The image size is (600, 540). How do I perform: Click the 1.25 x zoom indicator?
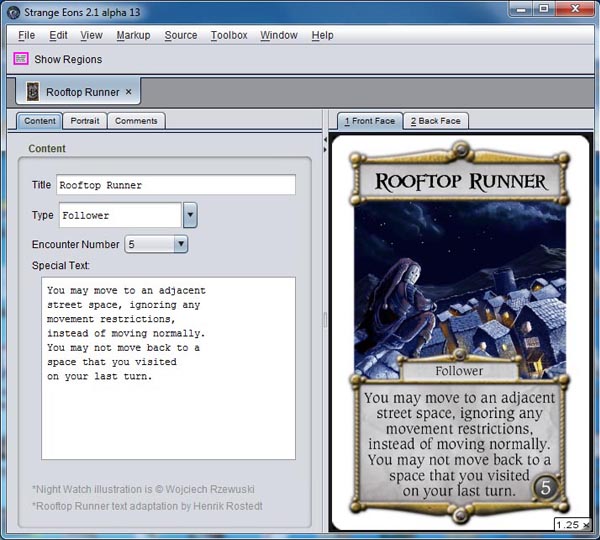point(572,525)
